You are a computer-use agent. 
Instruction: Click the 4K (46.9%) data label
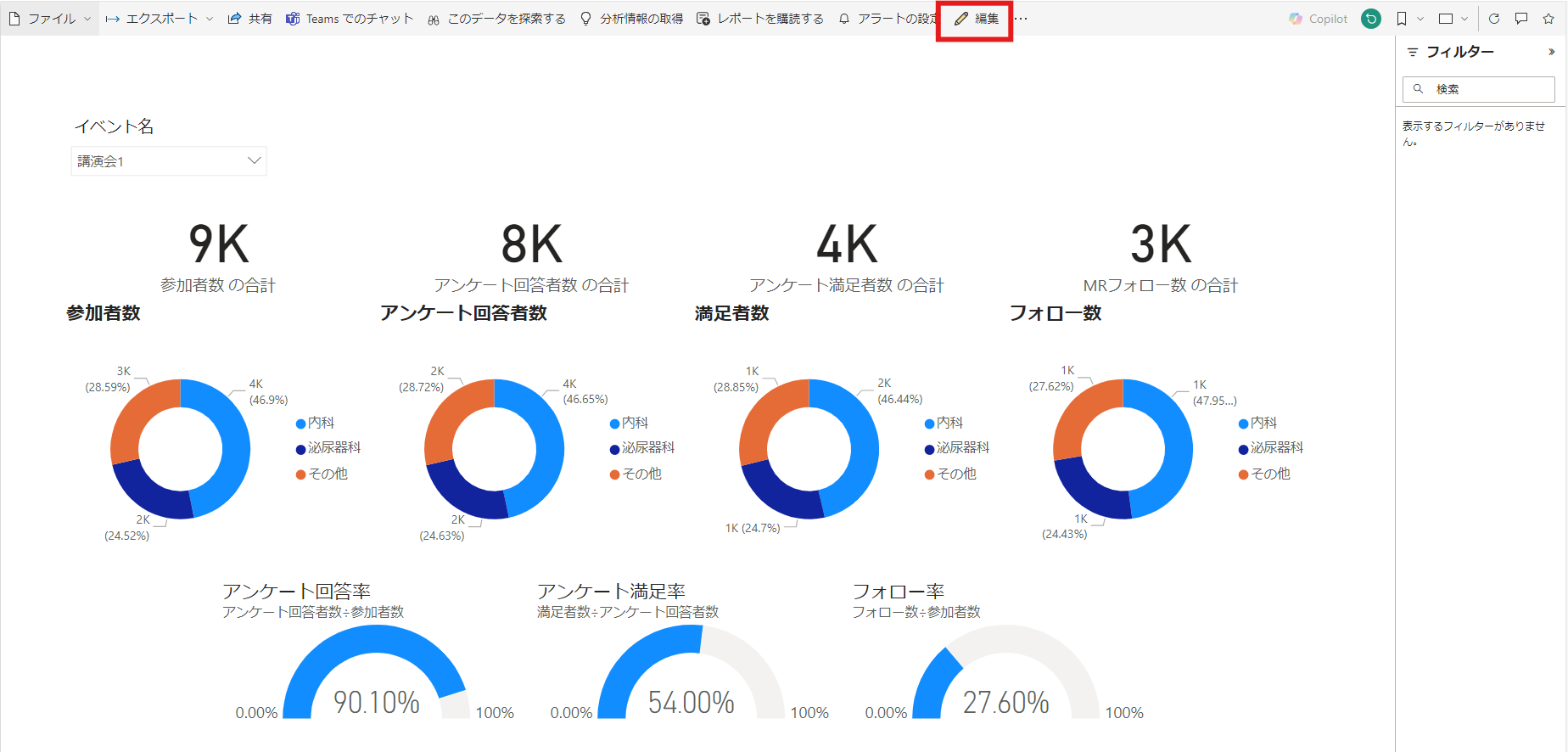tap(268, 392)
